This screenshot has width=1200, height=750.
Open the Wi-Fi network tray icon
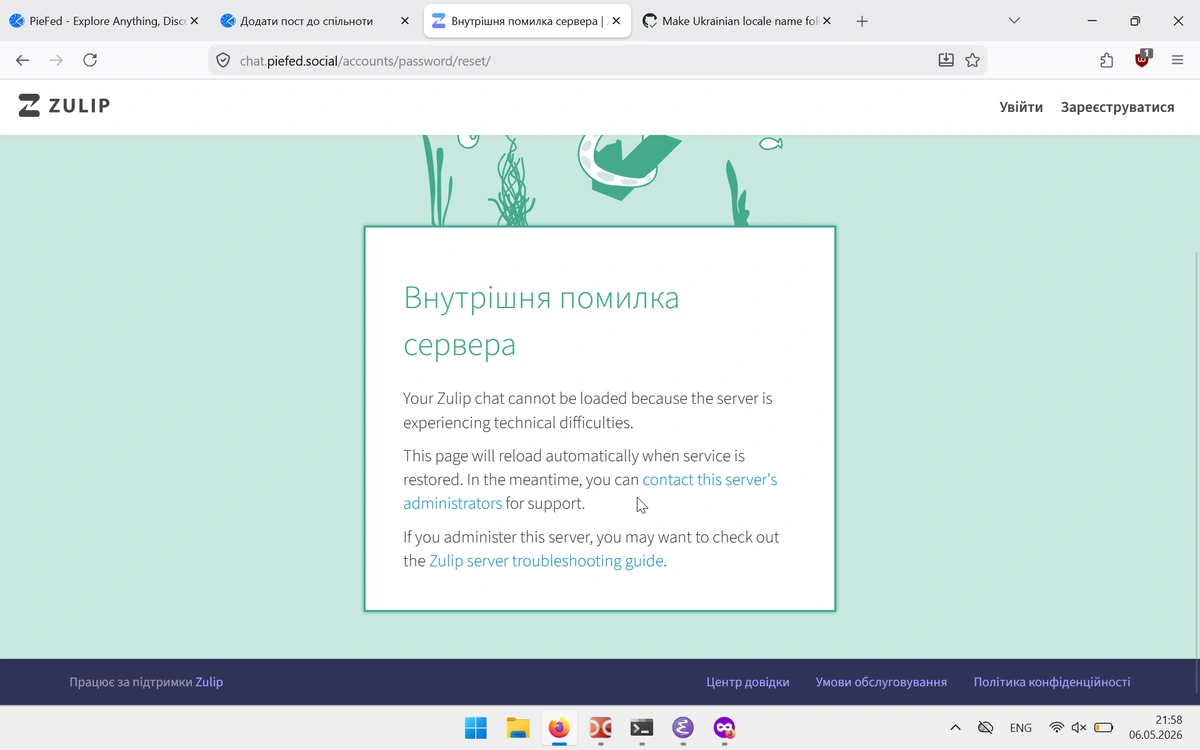tap(1056, 728)
